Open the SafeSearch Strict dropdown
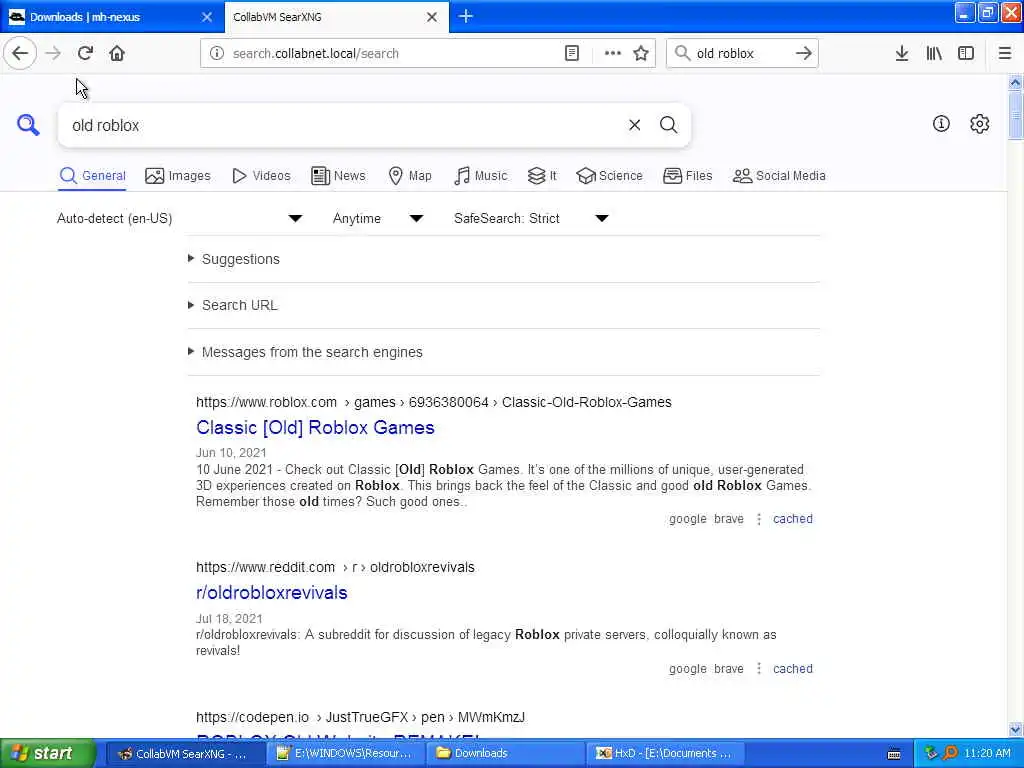The image size is (1024, 768). [x=531, y=218]
